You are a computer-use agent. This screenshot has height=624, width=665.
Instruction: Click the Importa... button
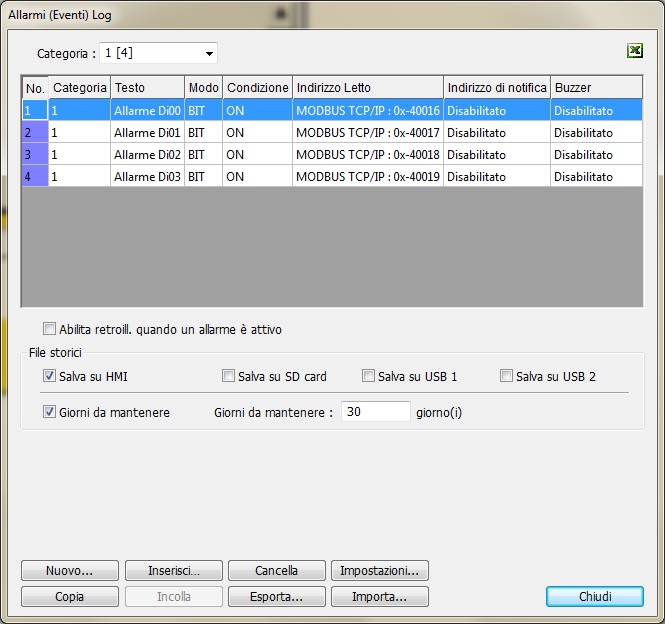[380, 596]
